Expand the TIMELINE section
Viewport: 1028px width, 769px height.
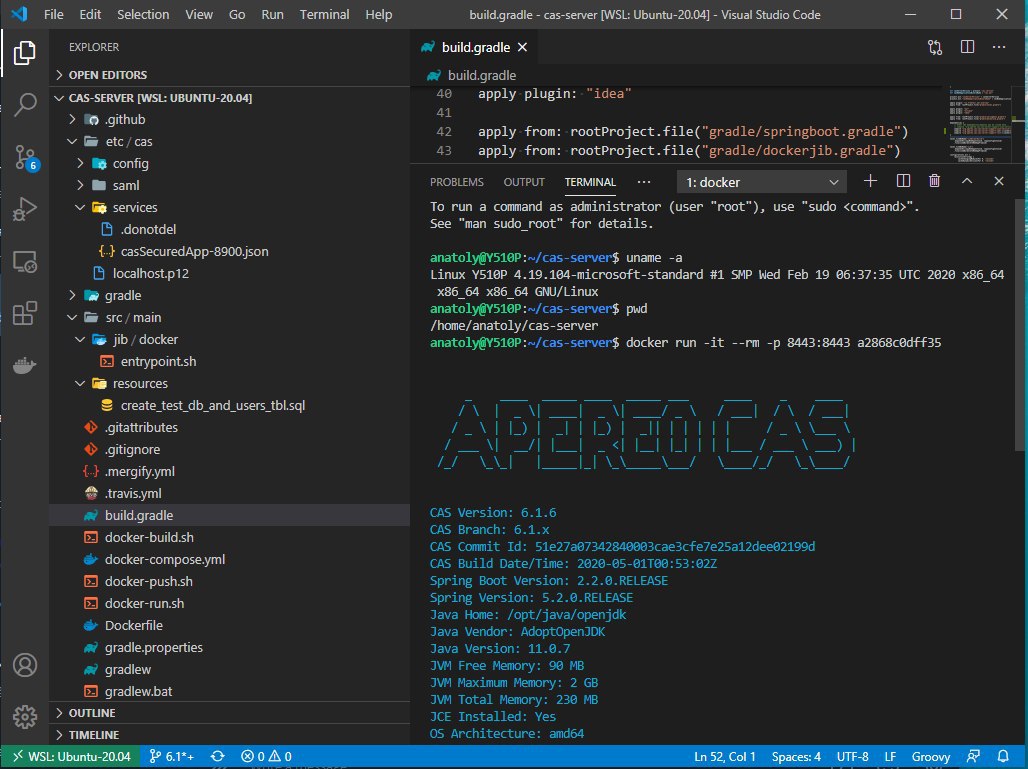tap(229, 735)
